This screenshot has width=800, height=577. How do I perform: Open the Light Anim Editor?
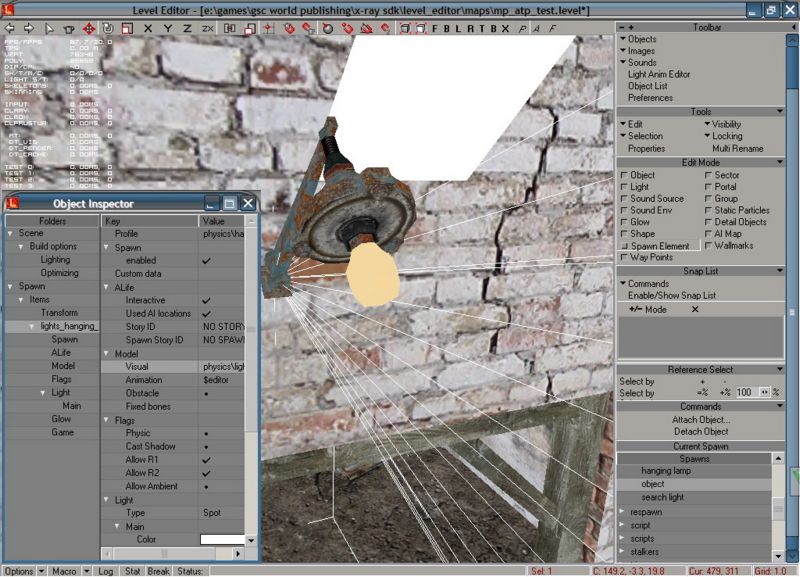pos(659,74)
